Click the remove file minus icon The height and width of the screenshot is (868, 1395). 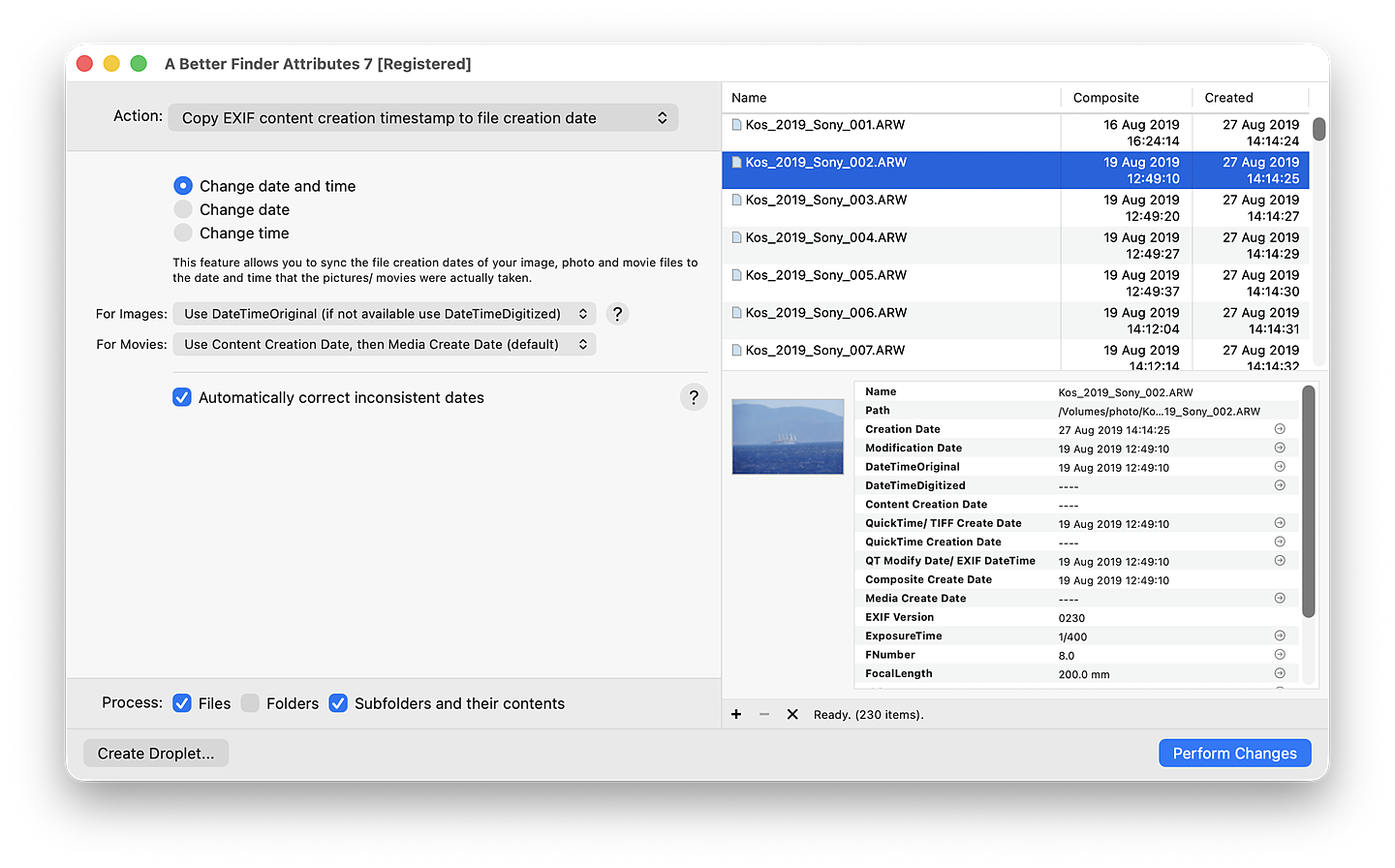pyautogui.click(x=764, y=714)
